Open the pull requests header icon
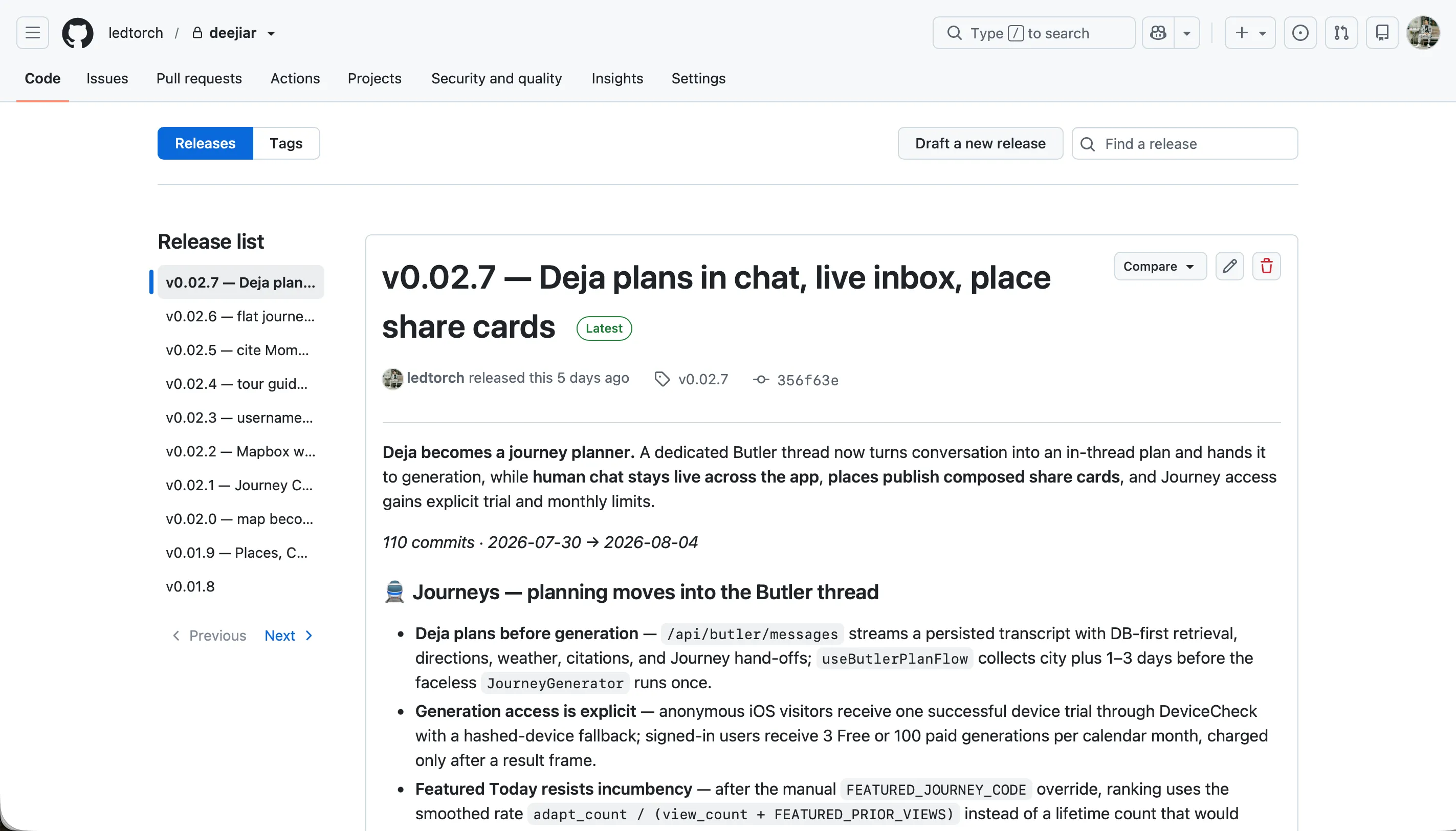The width and height of the screenshot is (1456, 831). click(1341, 33)
